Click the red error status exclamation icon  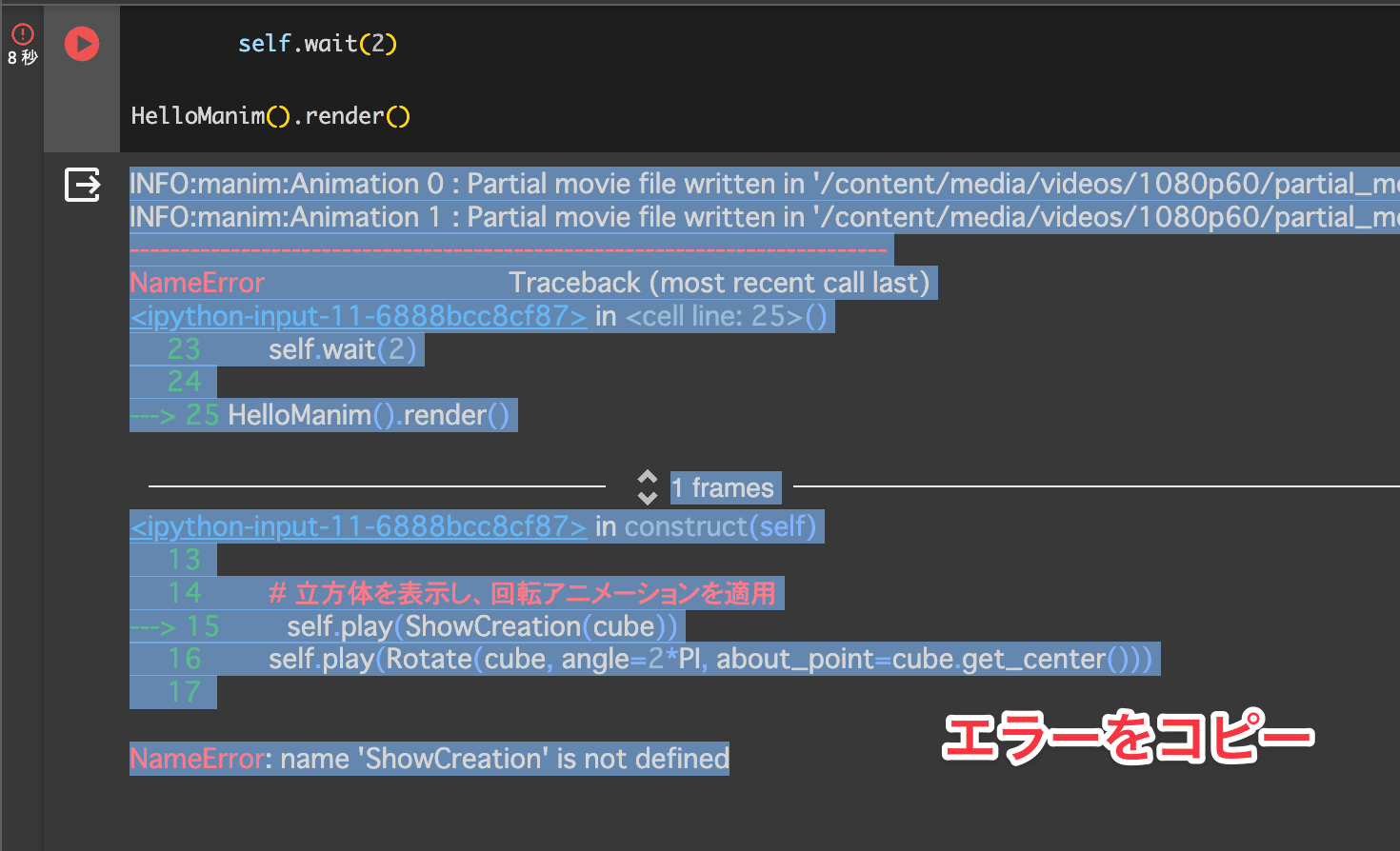click(x=22, y=34)
